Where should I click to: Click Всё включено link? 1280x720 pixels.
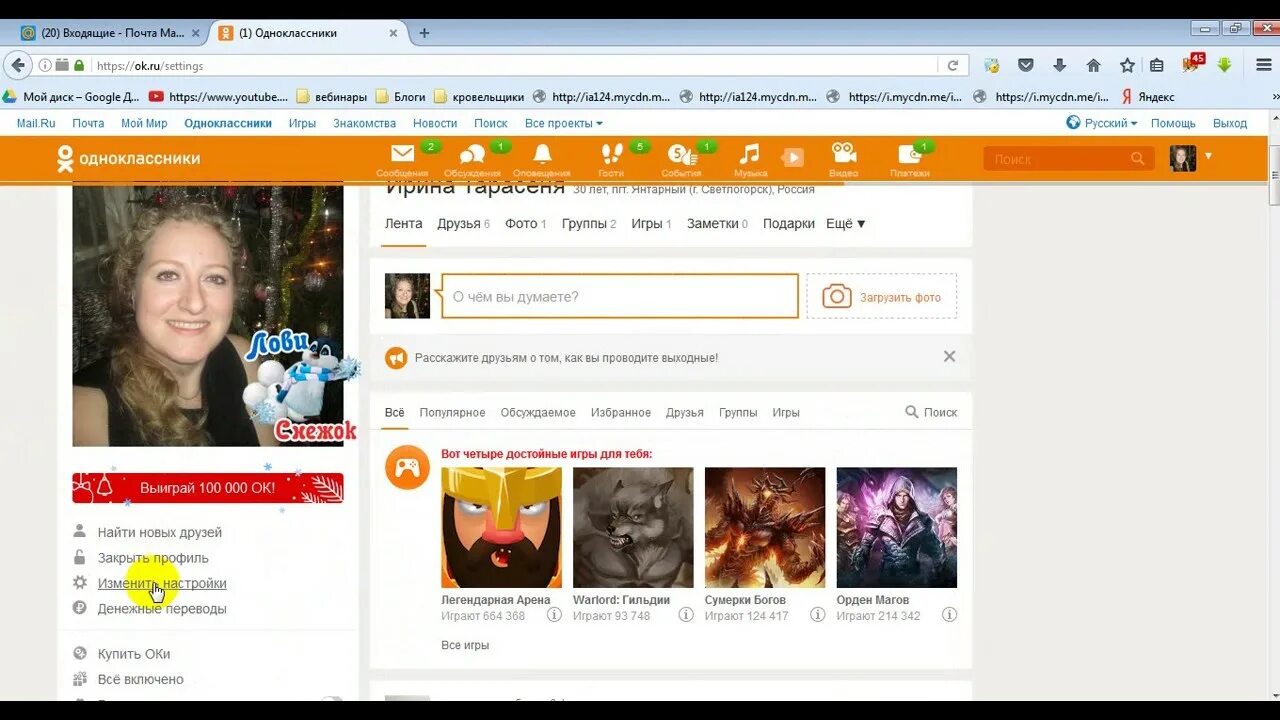141,679
